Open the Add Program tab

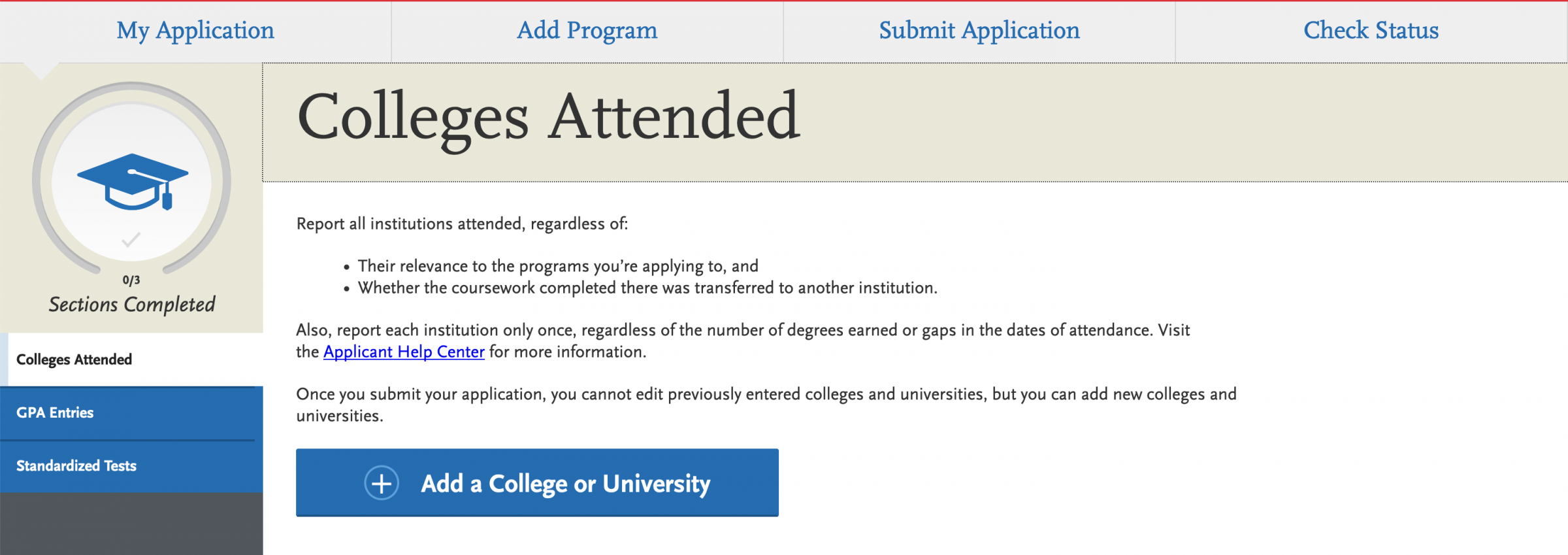(587, 30)
